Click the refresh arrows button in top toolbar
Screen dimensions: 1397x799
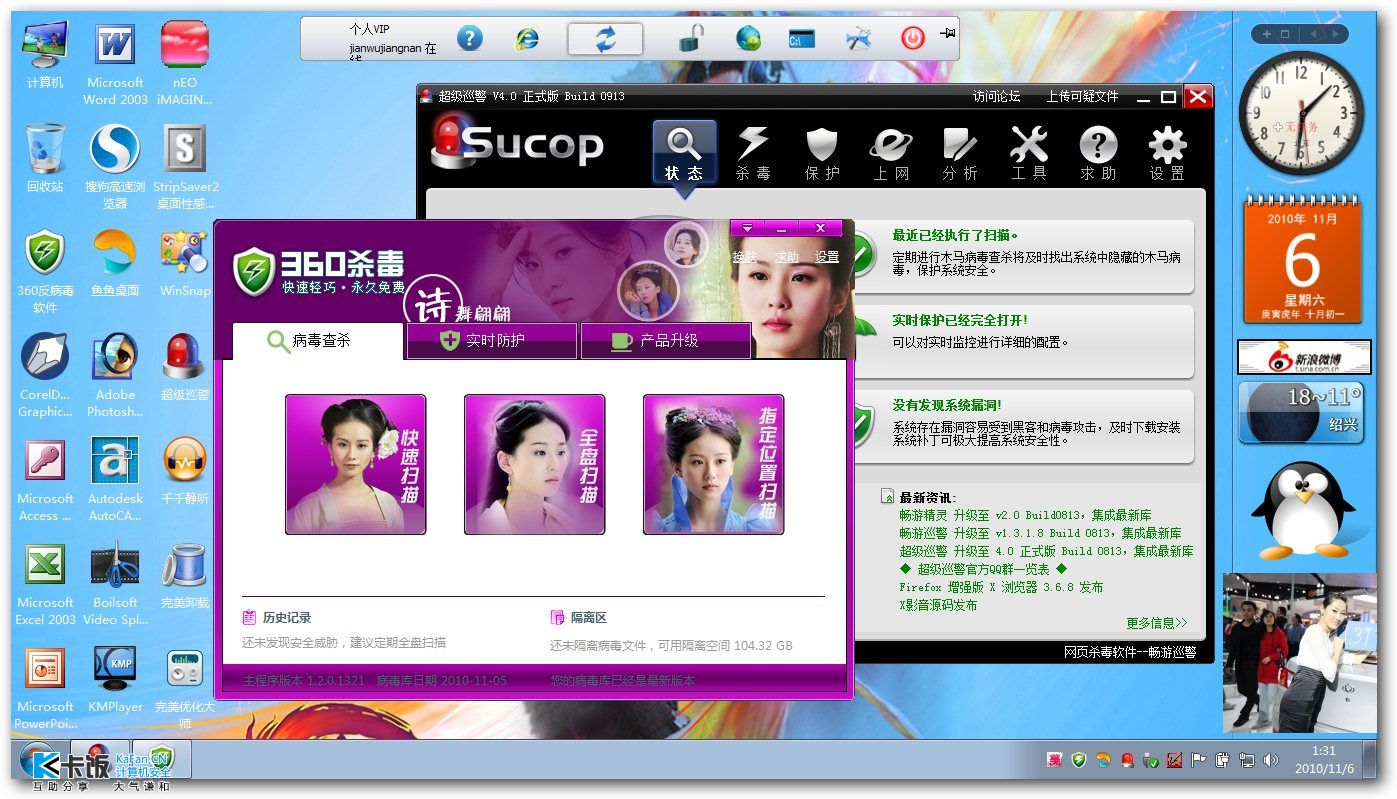606,39
